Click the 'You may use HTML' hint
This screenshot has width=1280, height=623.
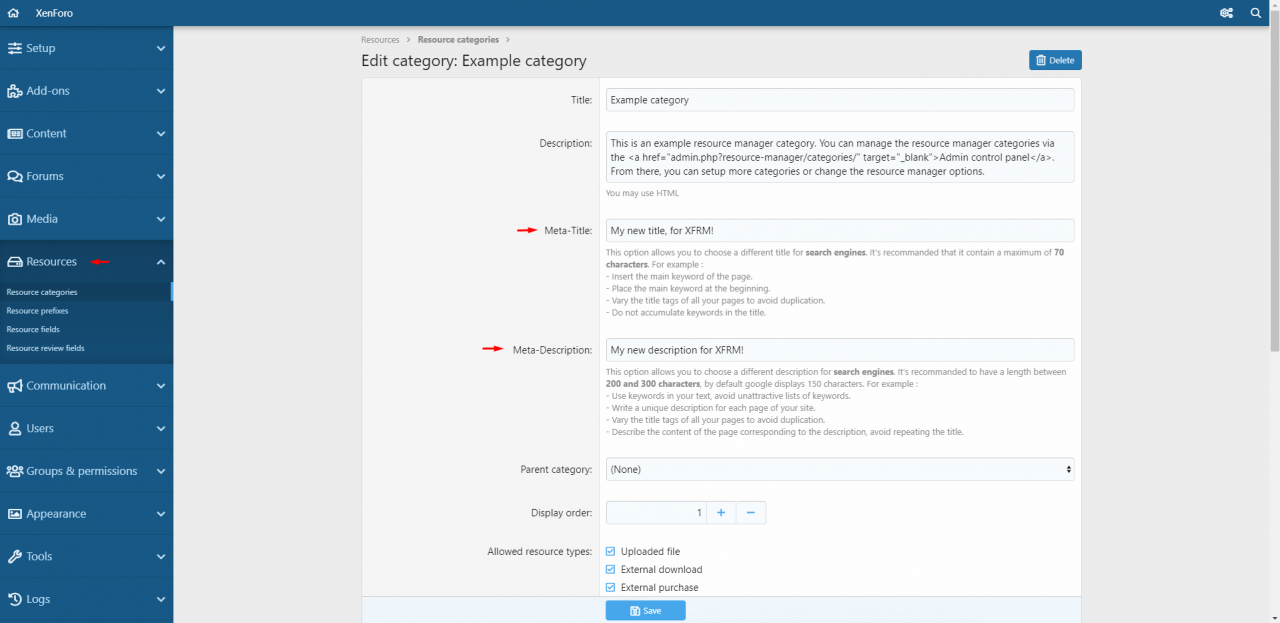642,193
